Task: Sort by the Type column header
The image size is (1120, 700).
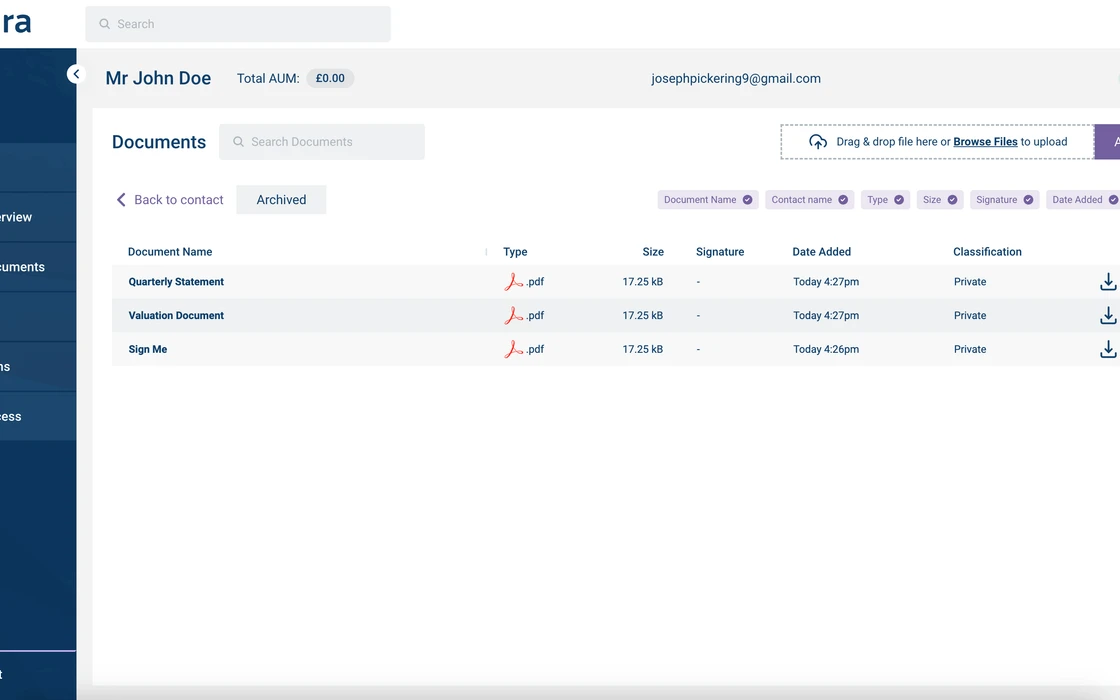Action: (515, 251)
